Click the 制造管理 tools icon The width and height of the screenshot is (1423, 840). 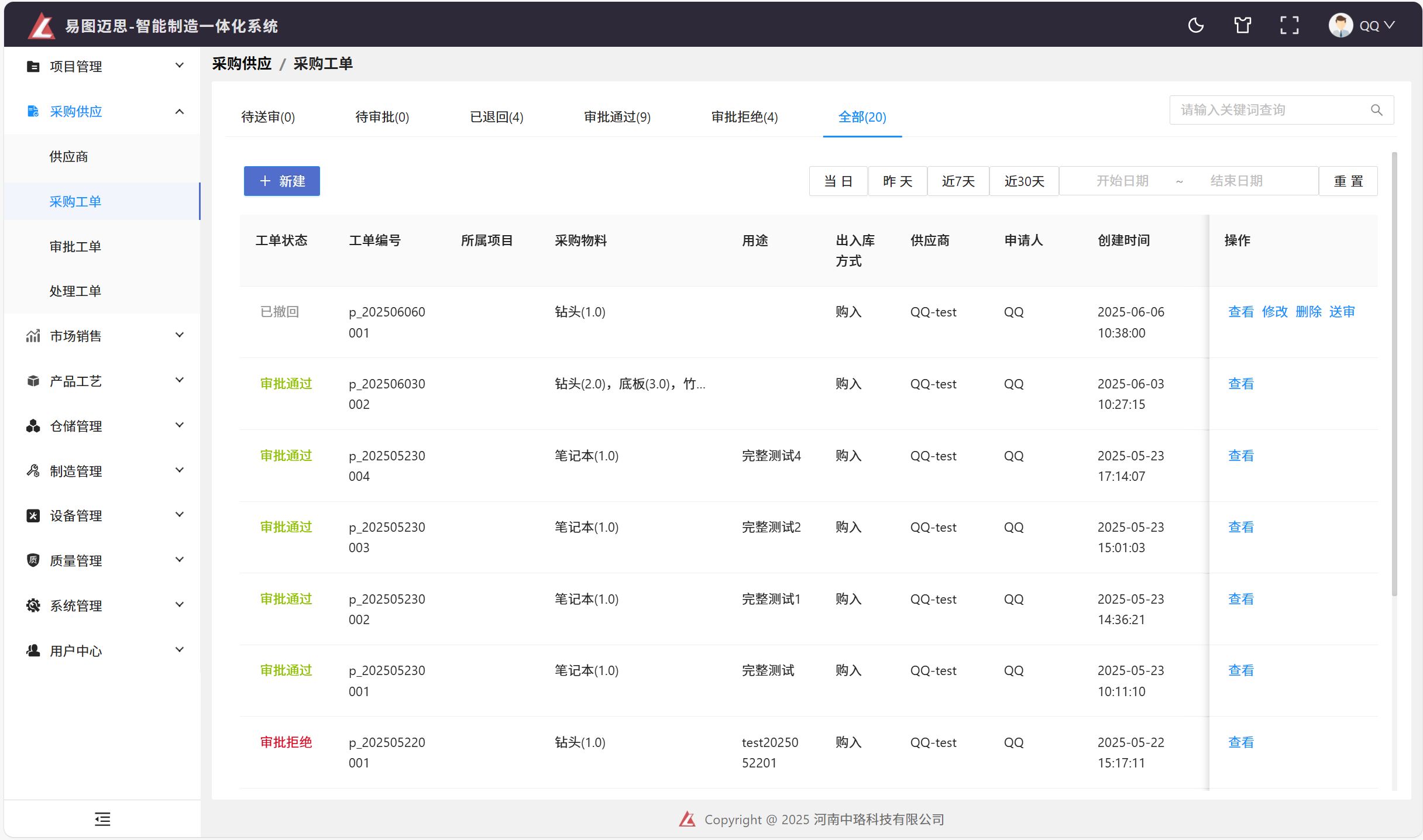click(33, 471)
